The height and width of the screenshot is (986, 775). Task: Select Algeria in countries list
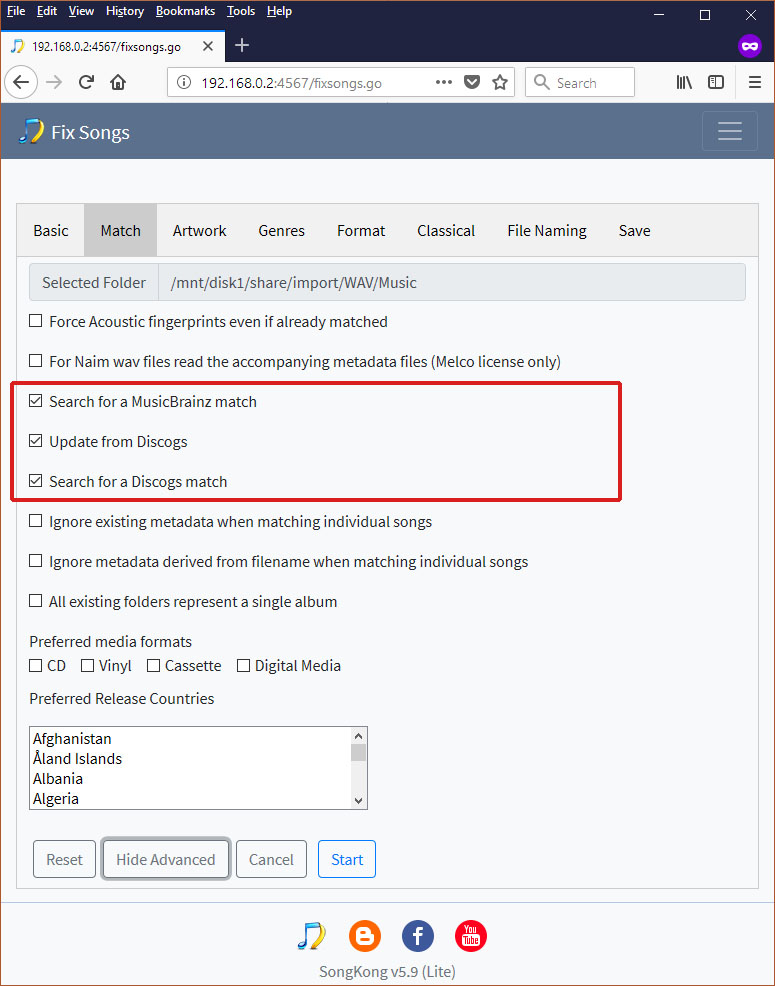(191, 799)
